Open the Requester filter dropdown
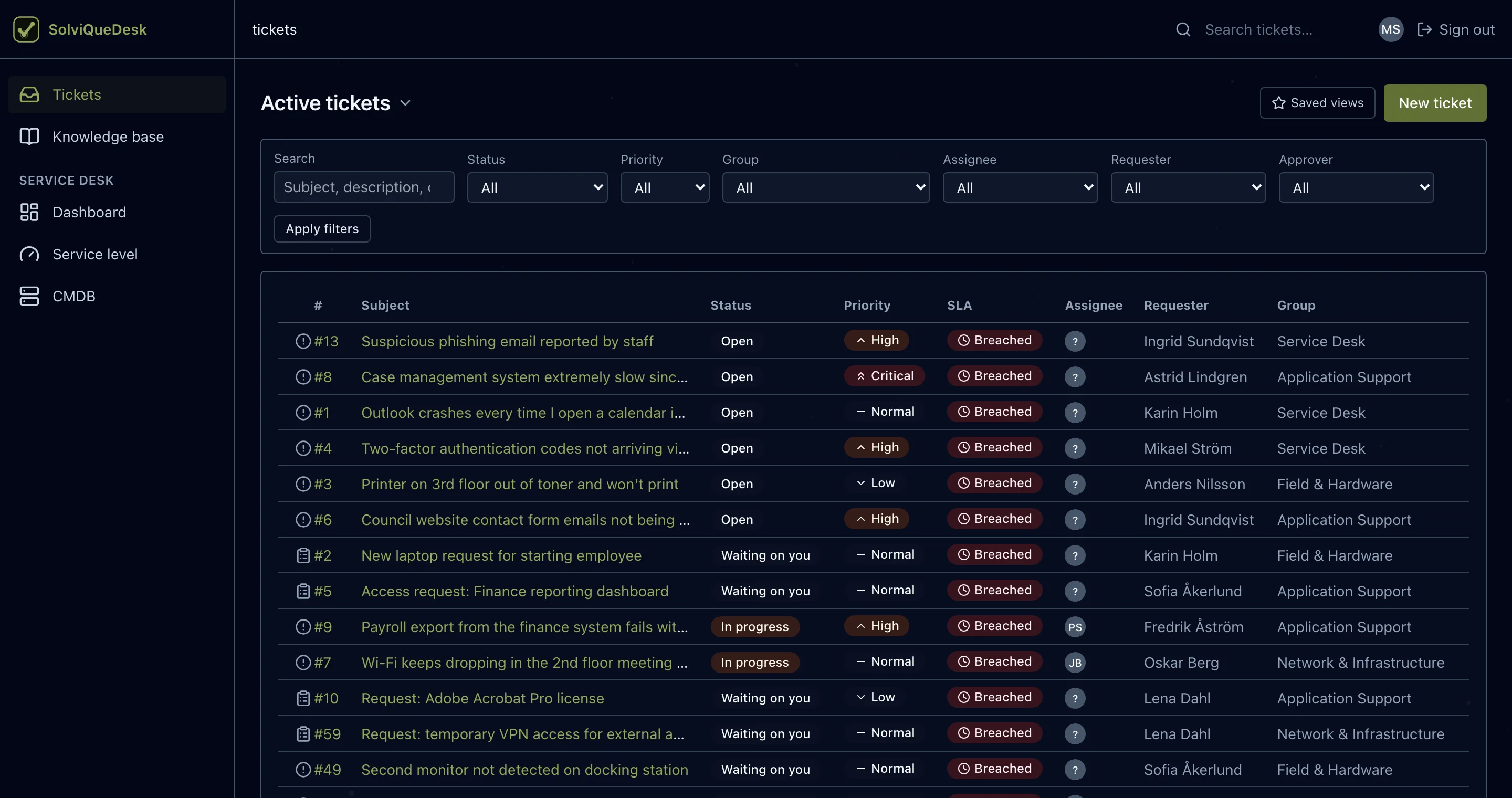Viewport: 1512px width, 798px height. click(x=1188, y=188)
